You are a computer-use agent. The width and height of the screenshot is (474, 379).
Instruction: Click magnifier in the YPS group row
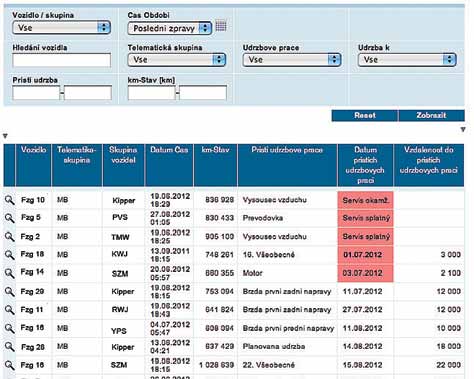[9, 328]
